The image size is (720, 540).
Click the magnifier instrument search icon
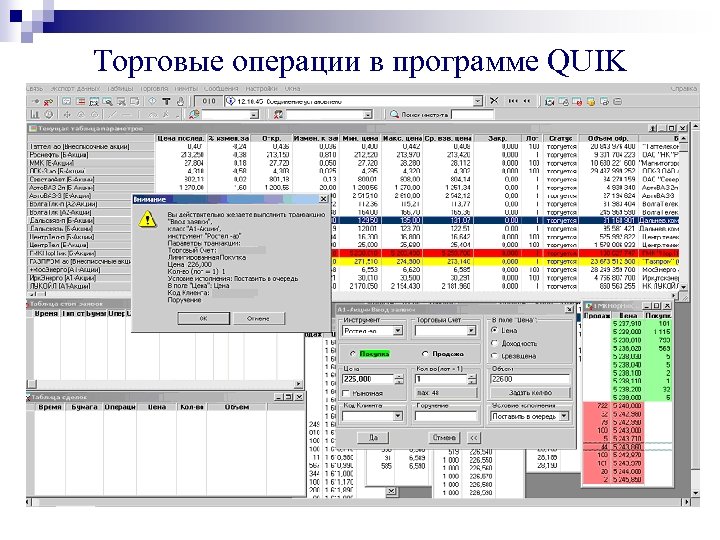(x=394, y=114)
